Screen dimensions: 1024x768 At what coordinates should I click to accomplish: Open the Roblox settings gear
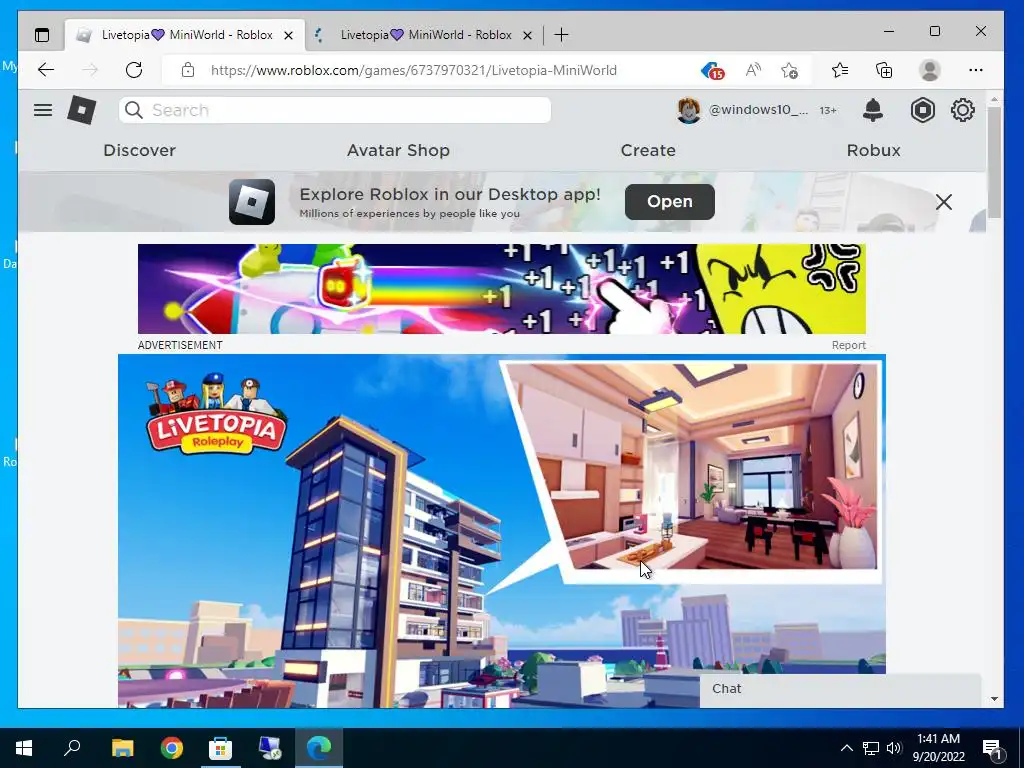tap(963, 110)
